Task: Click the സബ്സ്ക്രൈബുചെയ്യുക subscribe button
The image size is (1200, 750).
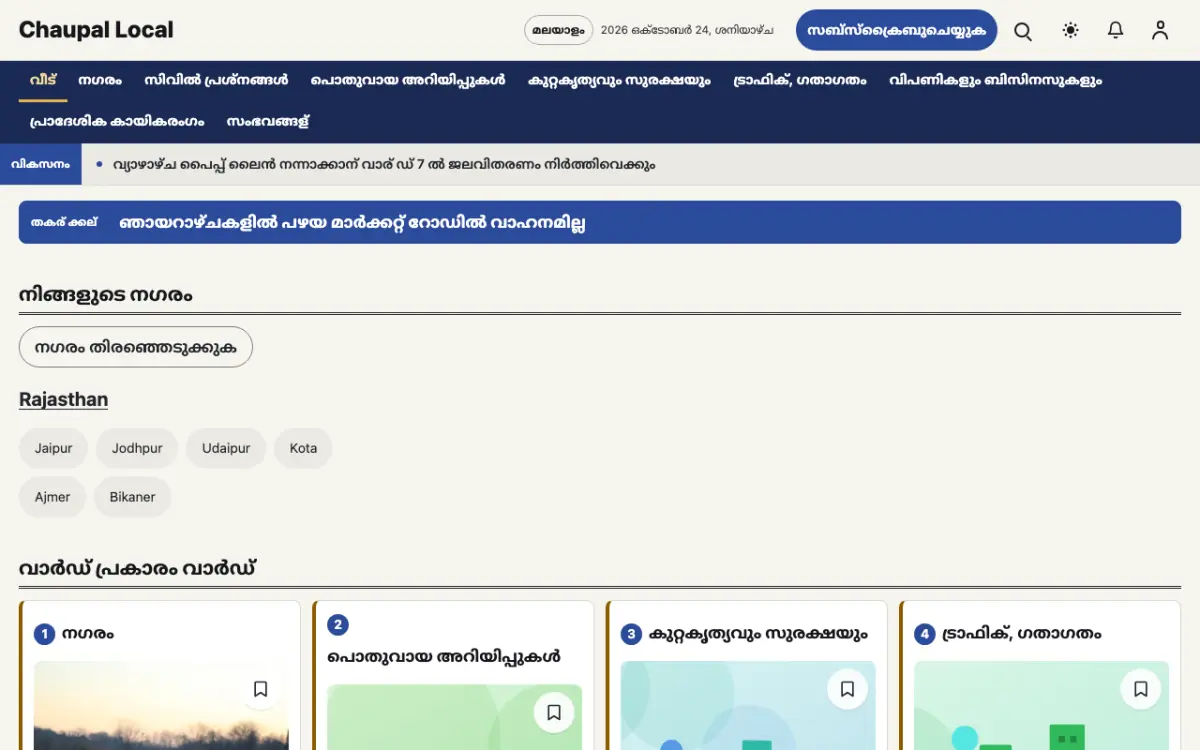Action: pyautogui.click(x=897, y=30)
